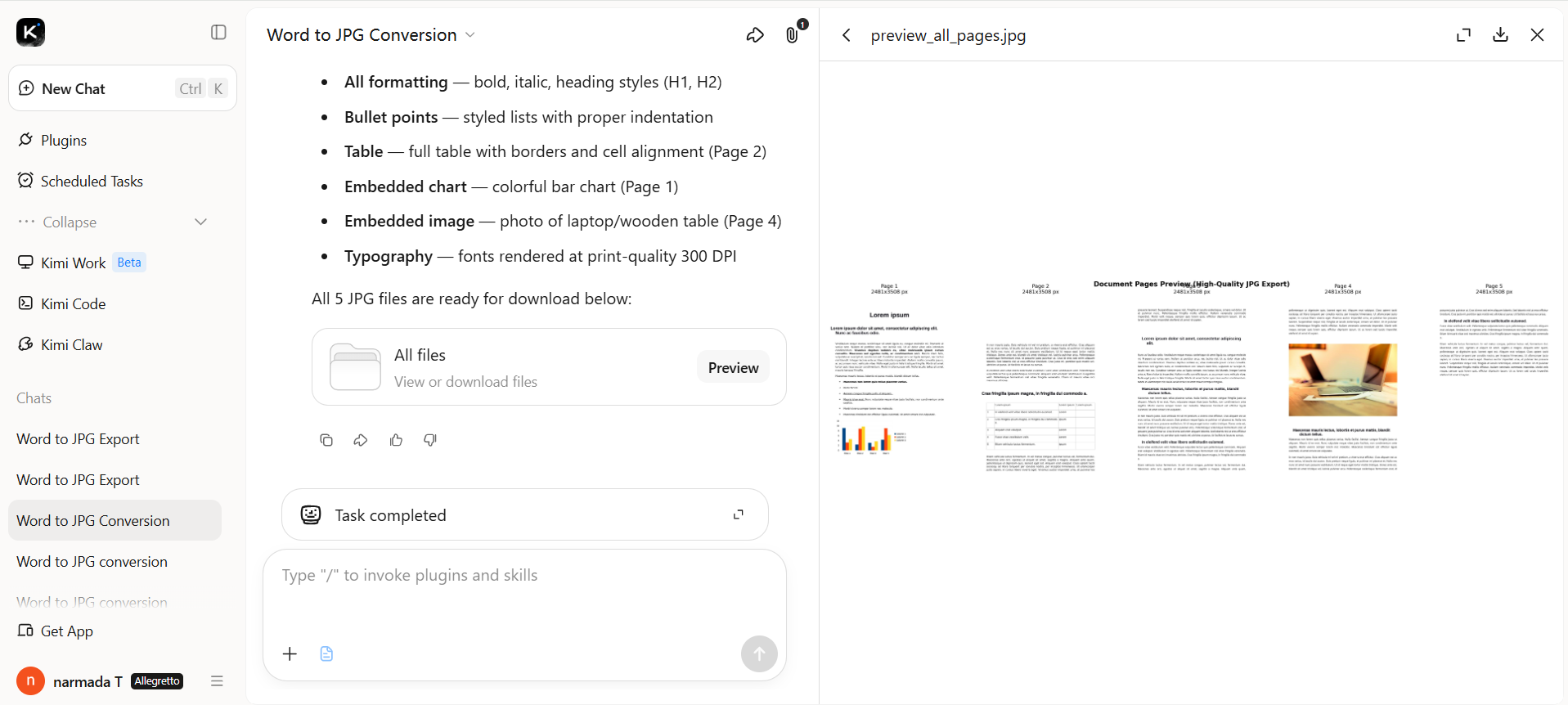Start a New Chat
The height and width of the screenshot is (705, 1568).
pyautogui.click(x=123, y=88)
